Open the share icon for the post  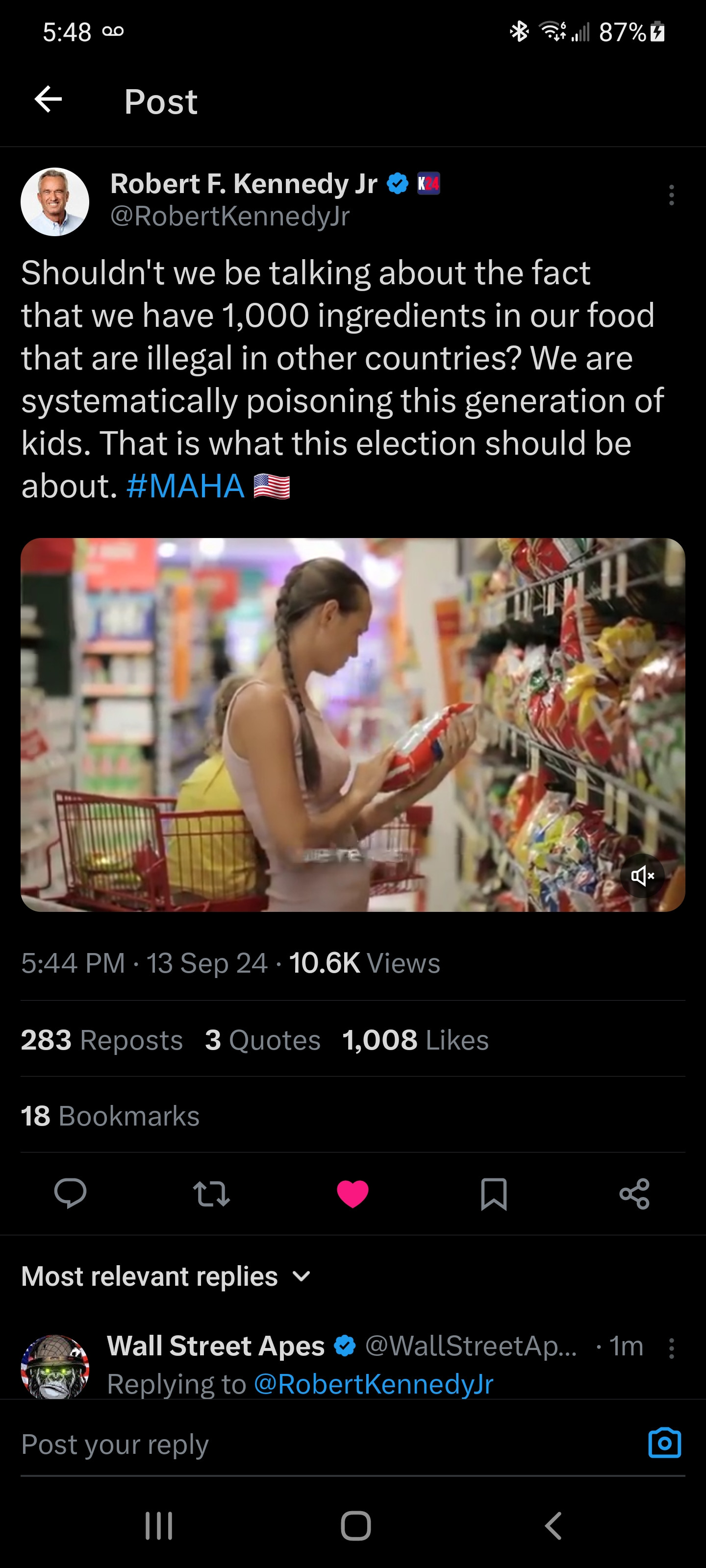tap(634, 1193)
